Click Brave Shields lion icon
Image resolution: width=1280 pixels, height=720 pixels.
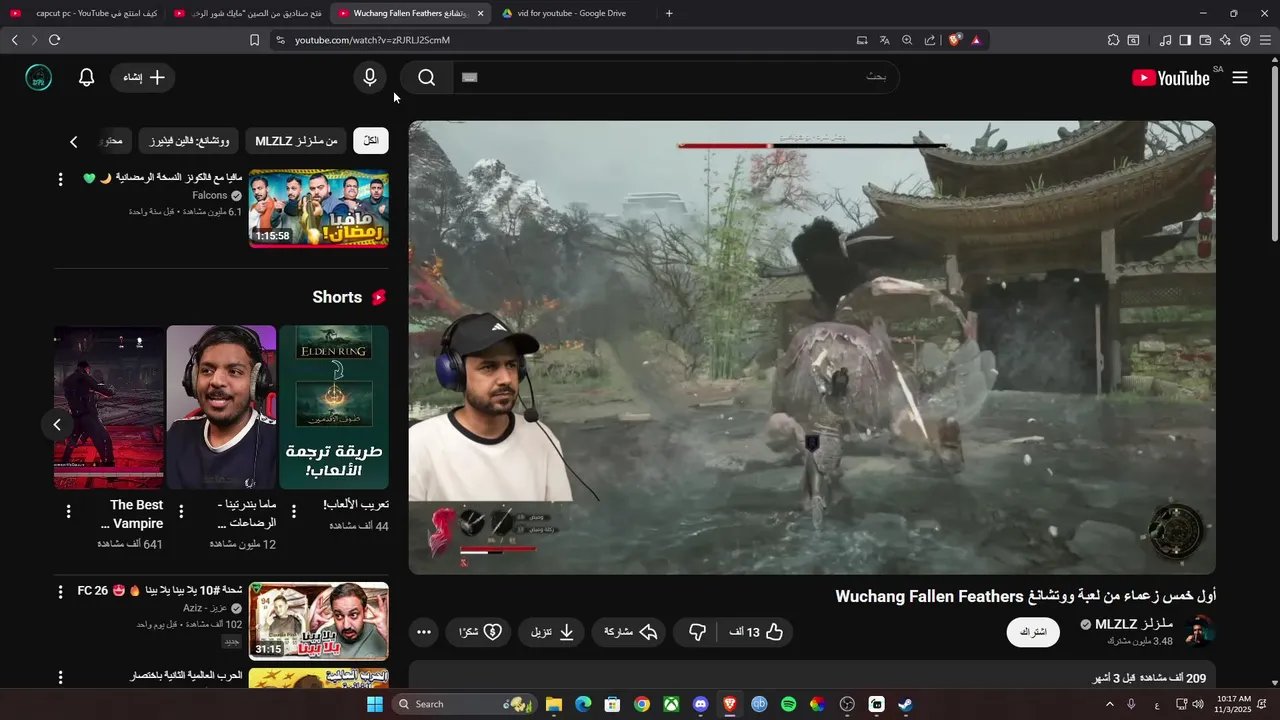pos(955,40)
